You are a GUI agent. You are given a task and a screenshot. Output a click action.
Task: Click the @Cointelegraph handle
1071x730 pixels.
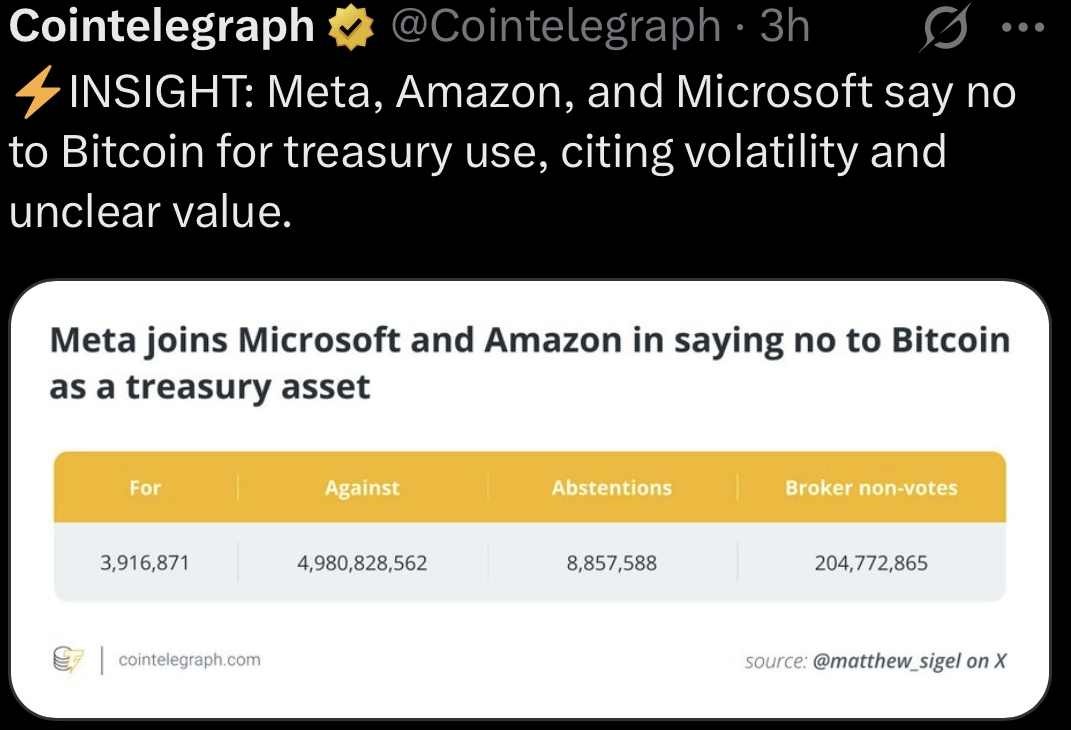pos(555,26)
